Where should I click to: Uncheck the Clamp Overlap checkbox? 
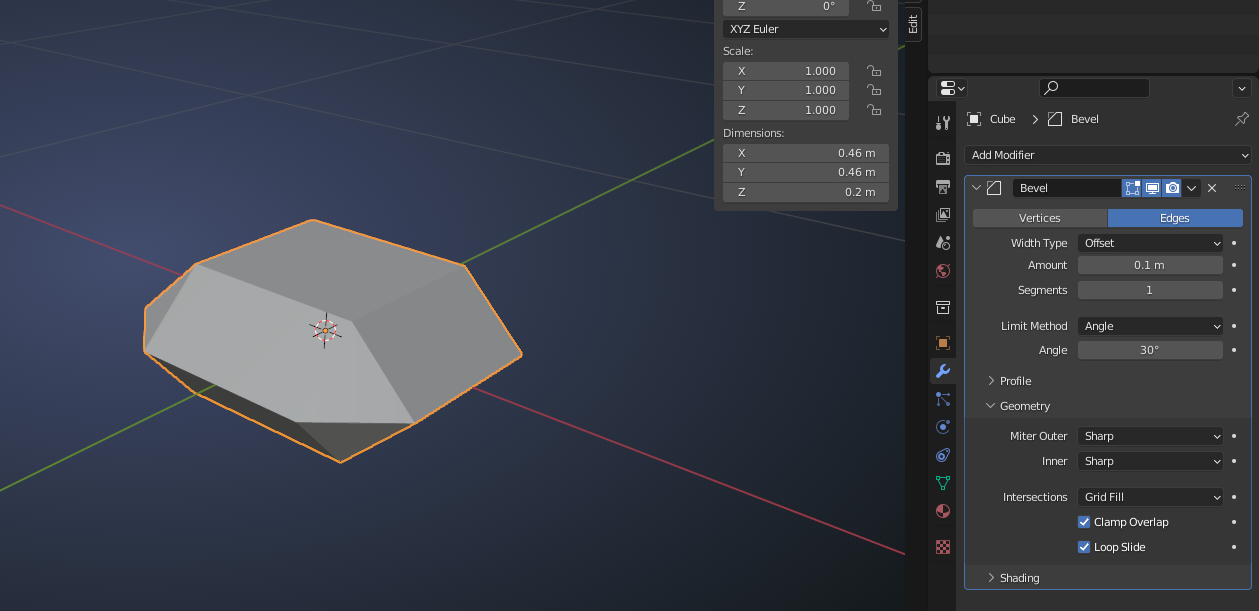coord(1084,522)
